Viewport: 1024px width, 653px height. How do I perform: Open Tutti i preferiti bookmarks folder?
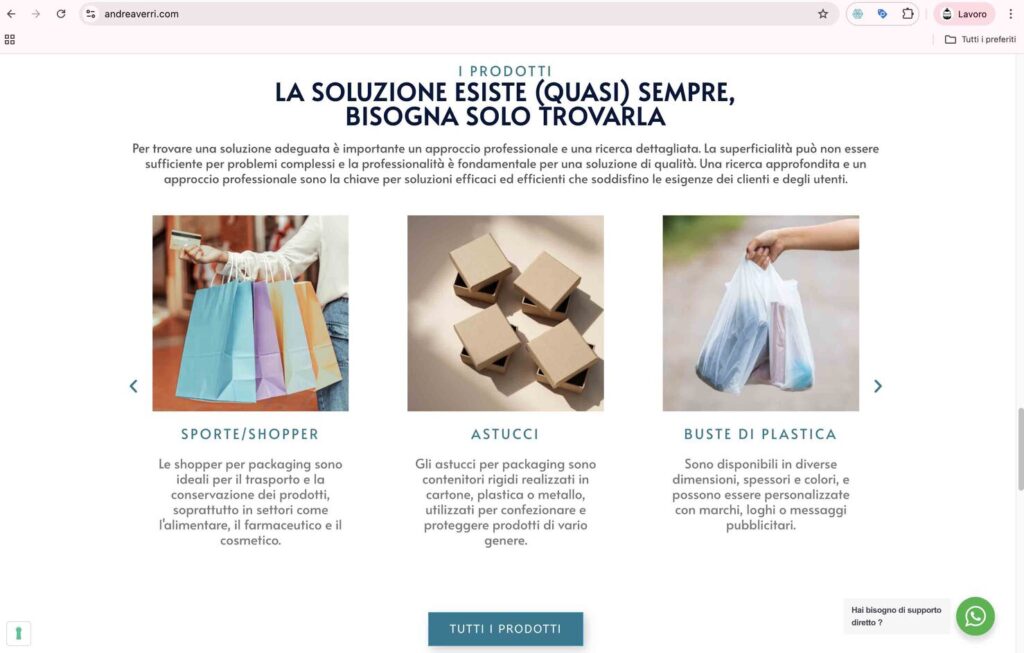pos(980,40)
